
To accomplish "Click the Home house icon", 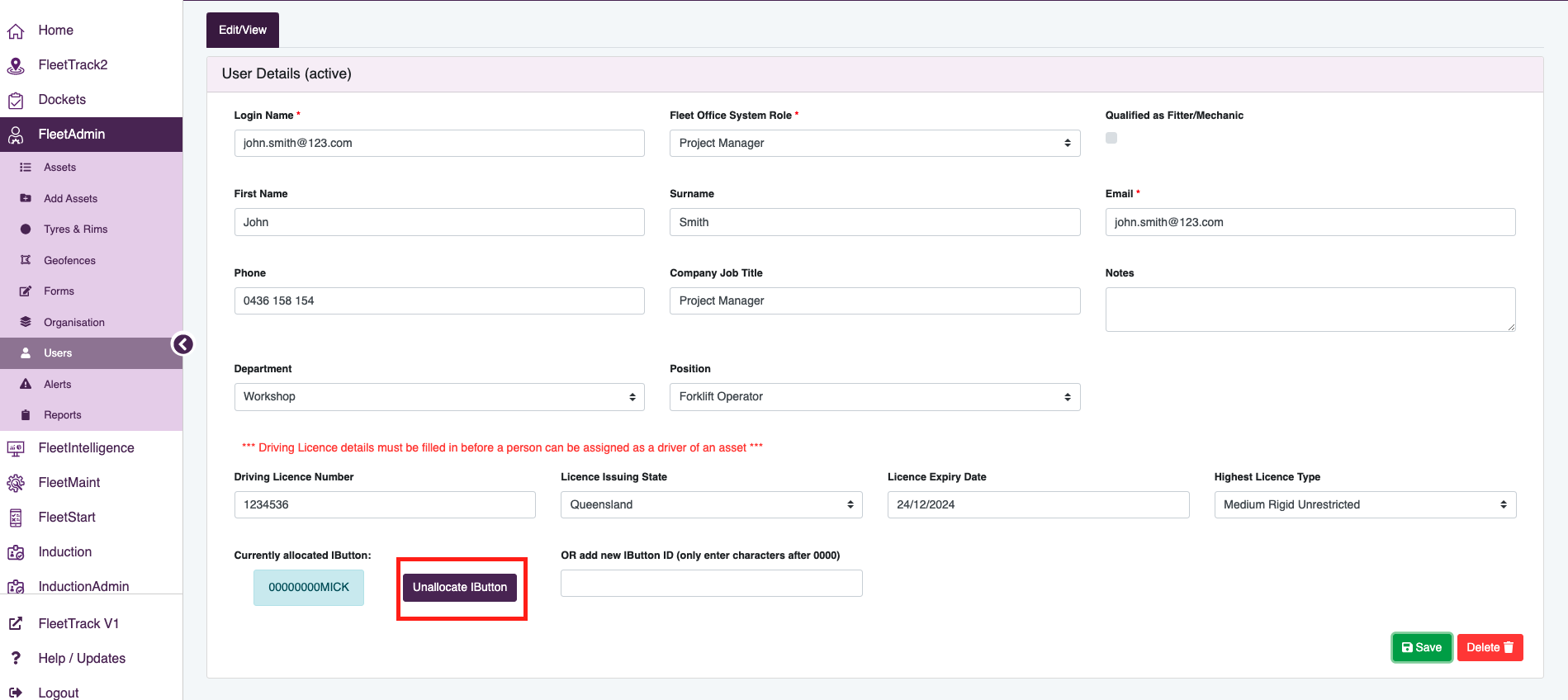I will 16,31.
